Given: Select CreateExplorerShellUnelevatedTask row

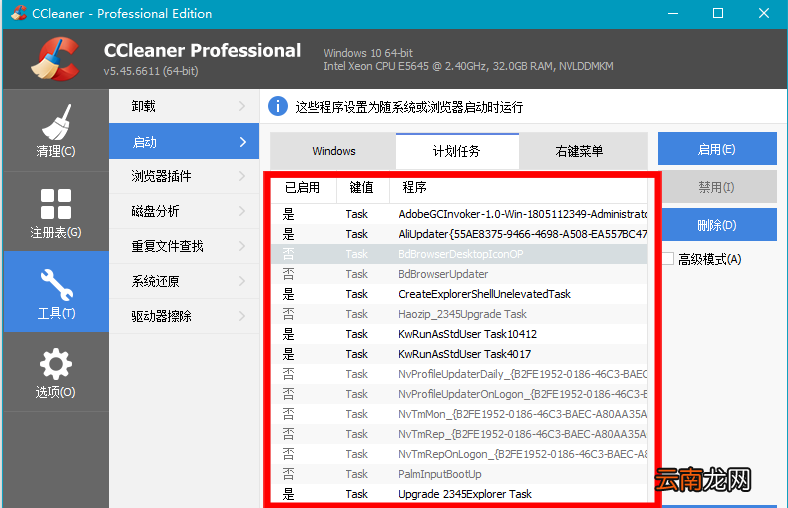Looking at the screenshot, I should click(459, 294).
